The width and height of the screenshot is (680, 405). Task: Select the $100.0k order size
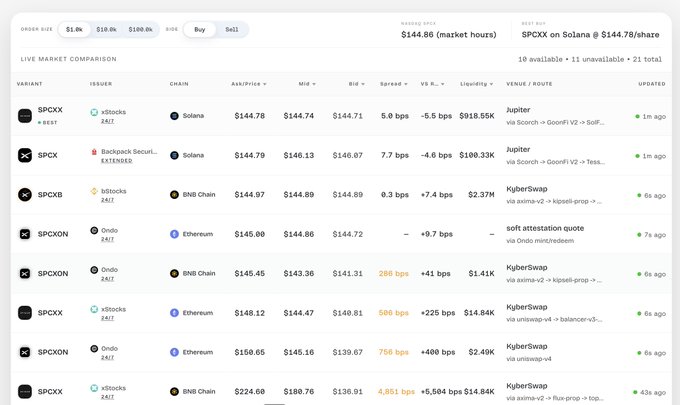(141, 29)
